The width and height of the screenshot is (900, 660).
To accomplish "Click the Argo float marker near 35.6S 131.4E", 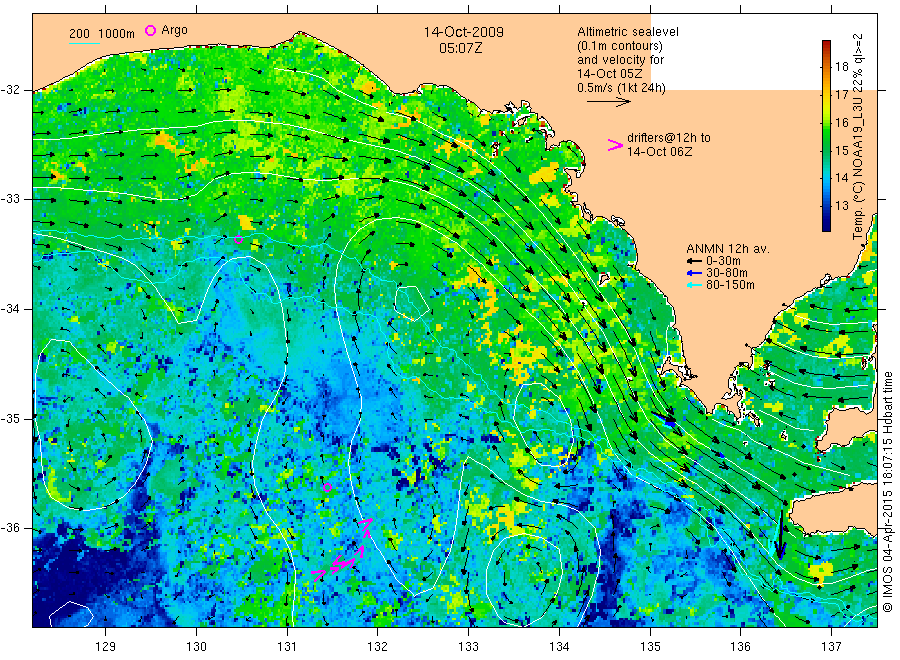I will click(327, 488).
